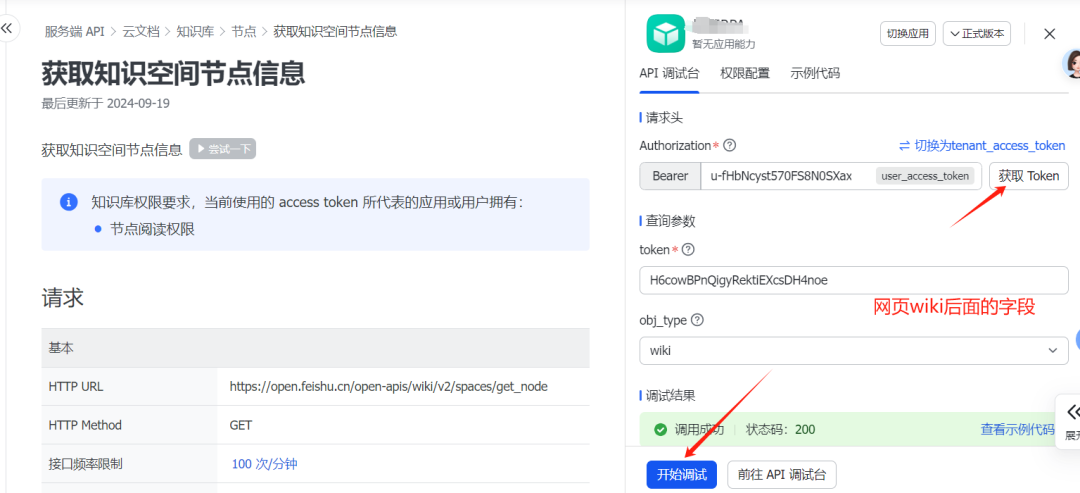Click the HTTP URL value text
This screenshot has width=1080, height=493.
(x=388, y=386)
